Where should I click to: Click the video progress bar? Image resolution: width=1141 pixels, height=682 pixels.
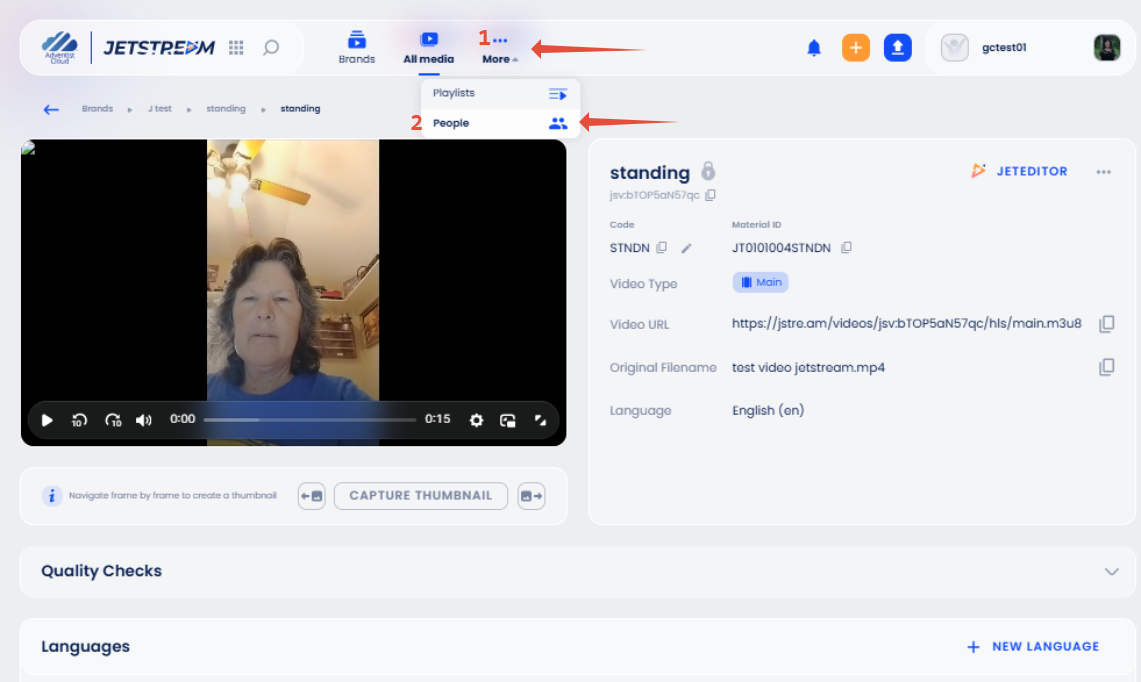pos(309,419)
